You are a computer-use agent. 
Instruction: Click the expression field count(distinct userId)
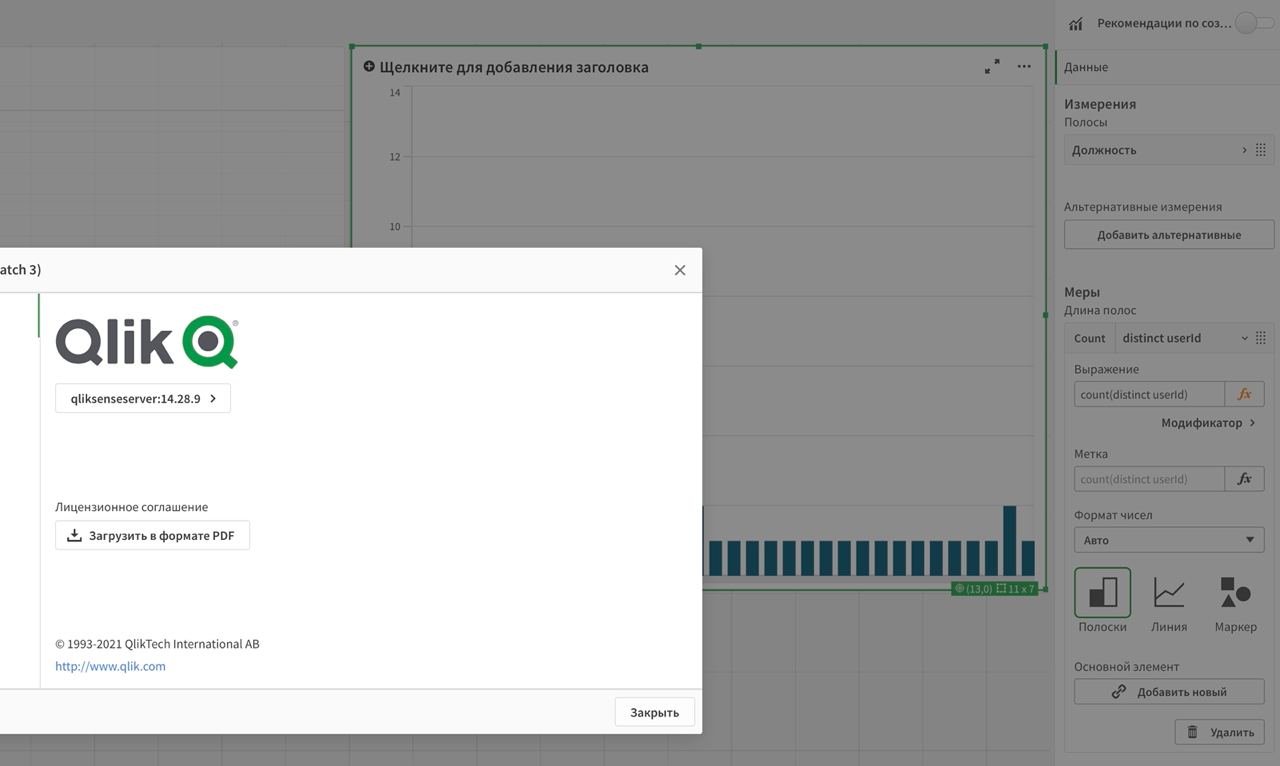[1149, 394]
